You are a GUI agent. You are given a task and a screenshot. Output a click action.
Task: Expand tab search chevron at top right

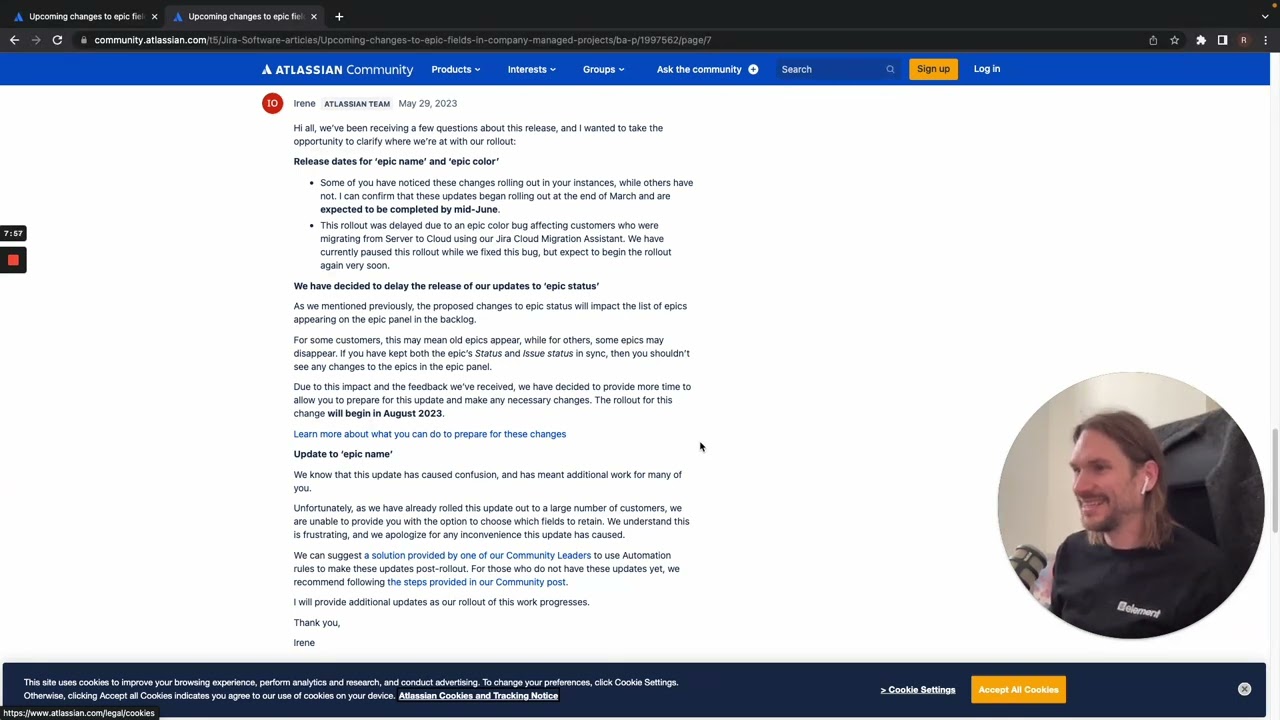click(1265, 16)
